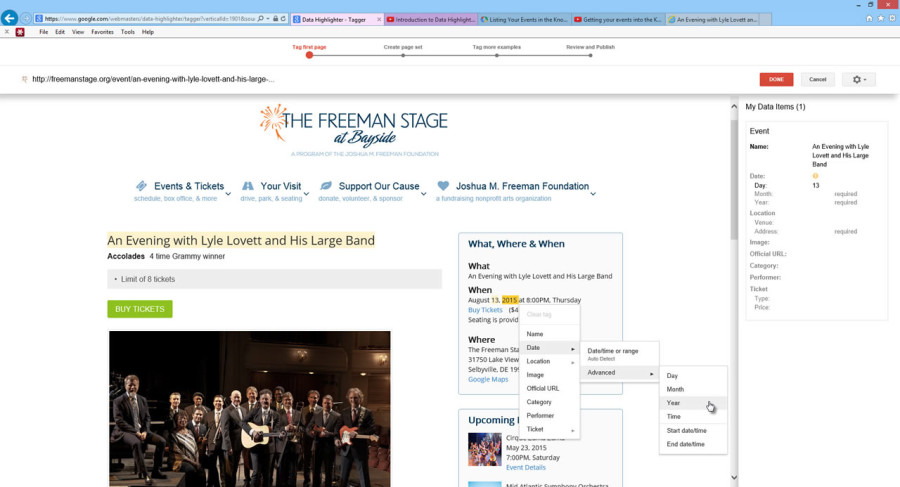900x487 pixels.
Task: Switch to An Evening with Lyle Lovett tab
Action: [712, 20]
